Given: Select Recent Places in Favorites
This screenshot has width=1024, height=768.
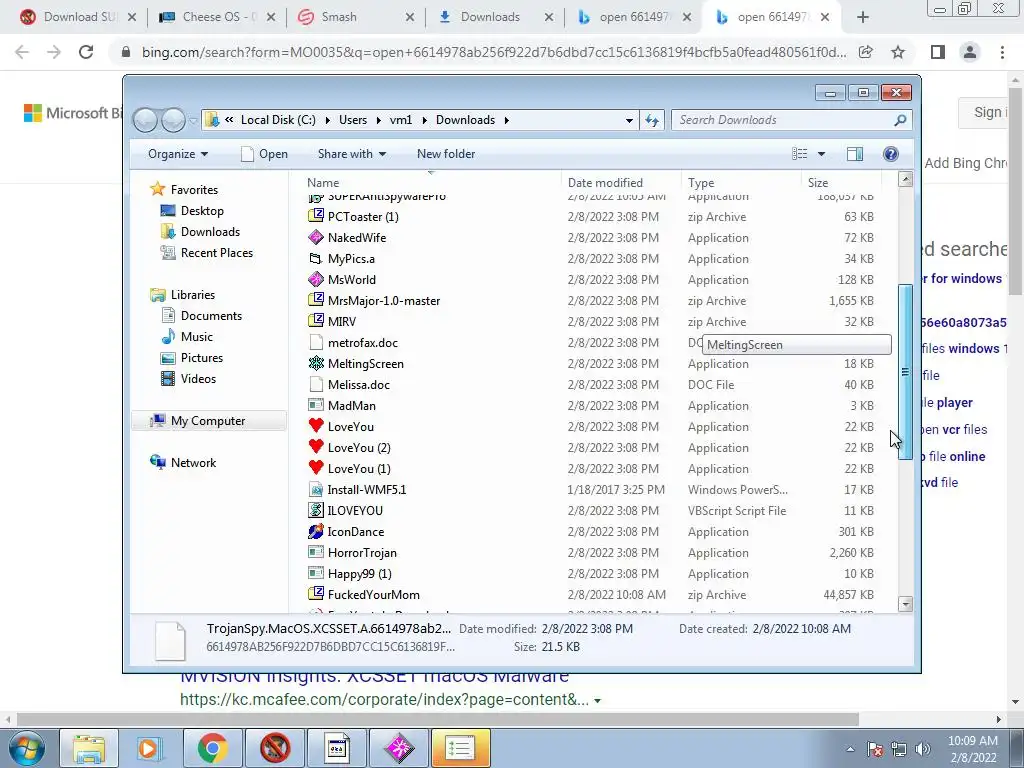Looking at the screenshot, I should point(216,253).
